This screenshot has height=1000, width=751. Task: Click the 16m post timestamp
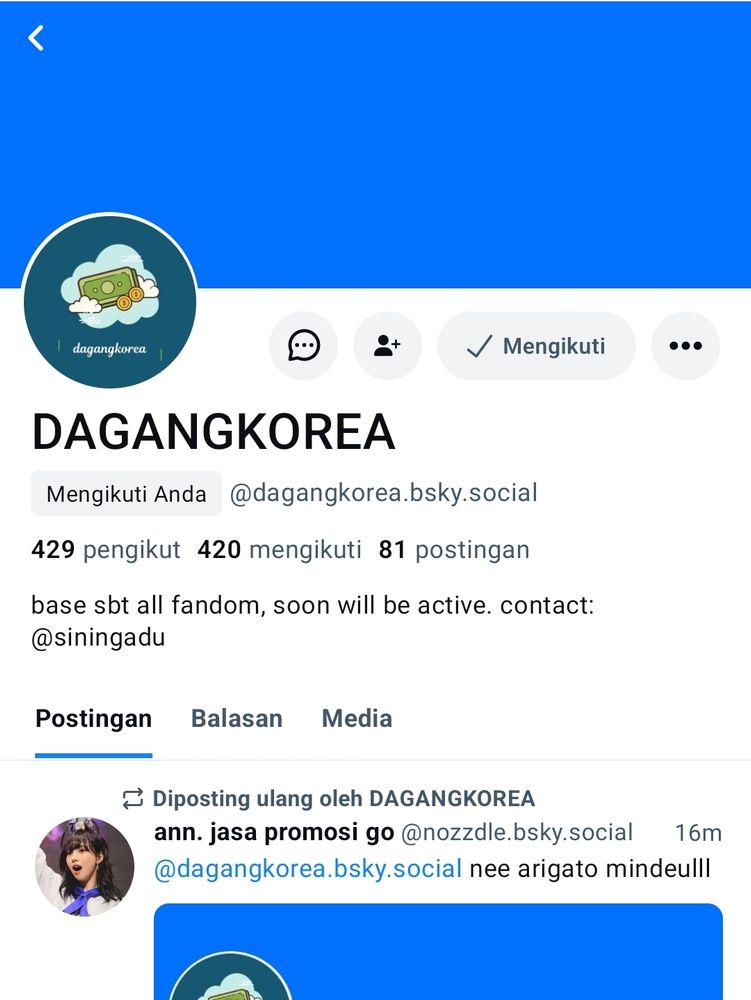point(698,832)
